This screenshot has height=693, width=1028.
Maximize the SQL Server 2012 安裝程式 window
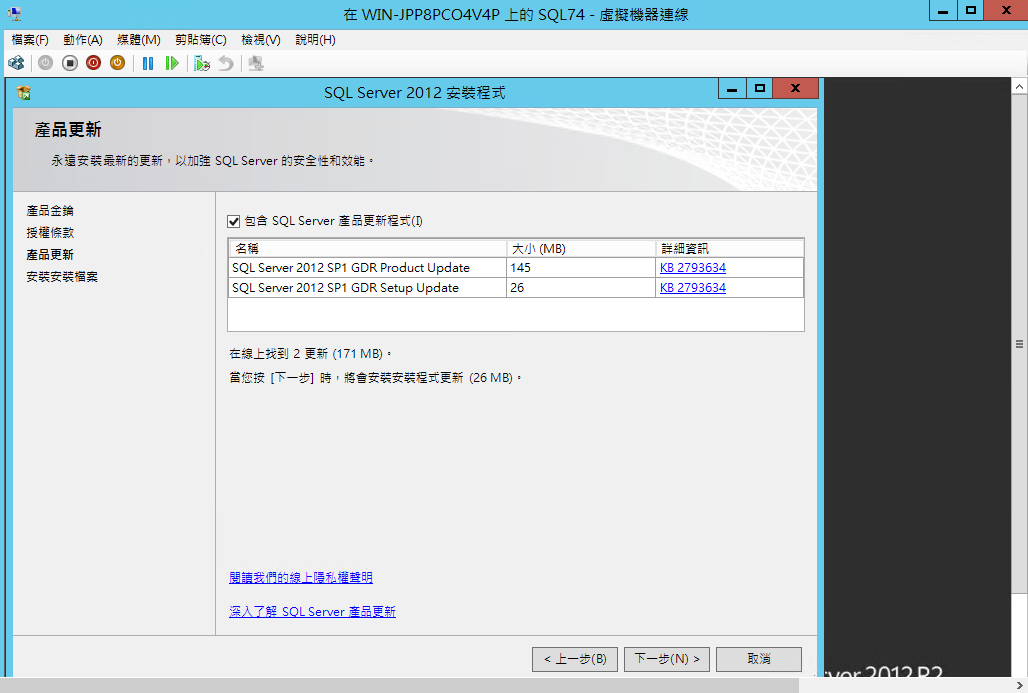tap(759, 89)
